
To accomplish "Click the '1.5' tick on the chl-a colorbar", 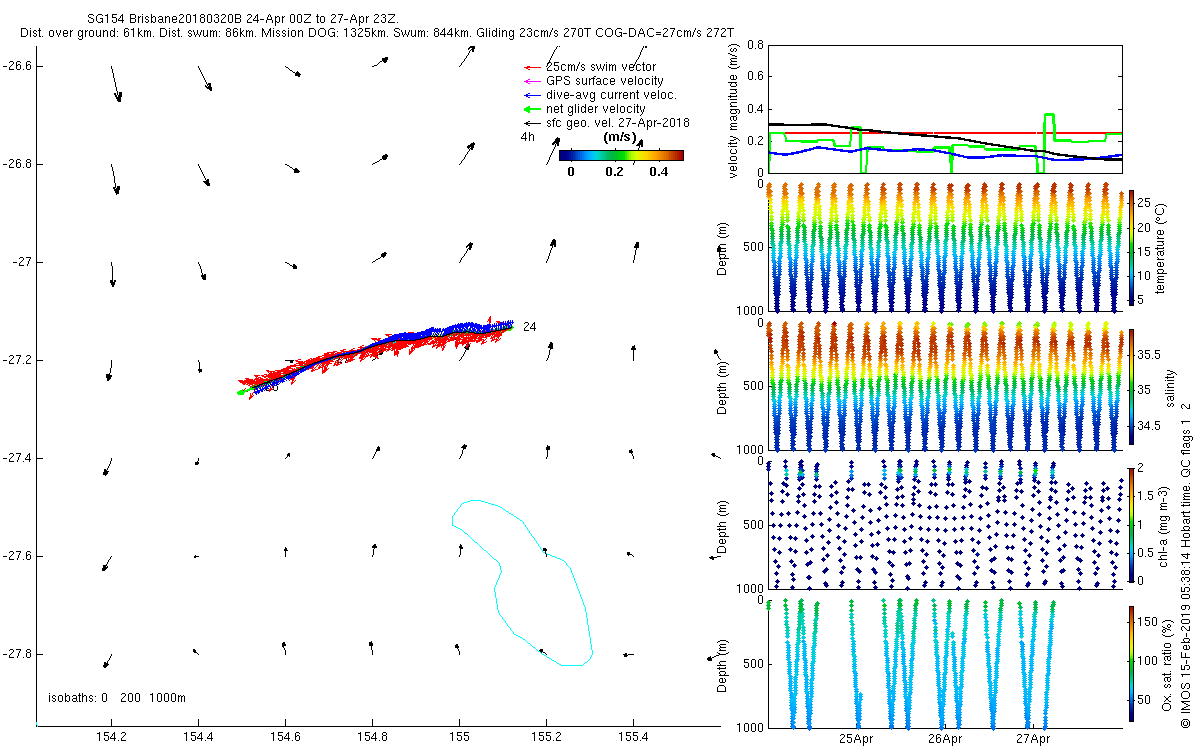I will click(1145, 497).
